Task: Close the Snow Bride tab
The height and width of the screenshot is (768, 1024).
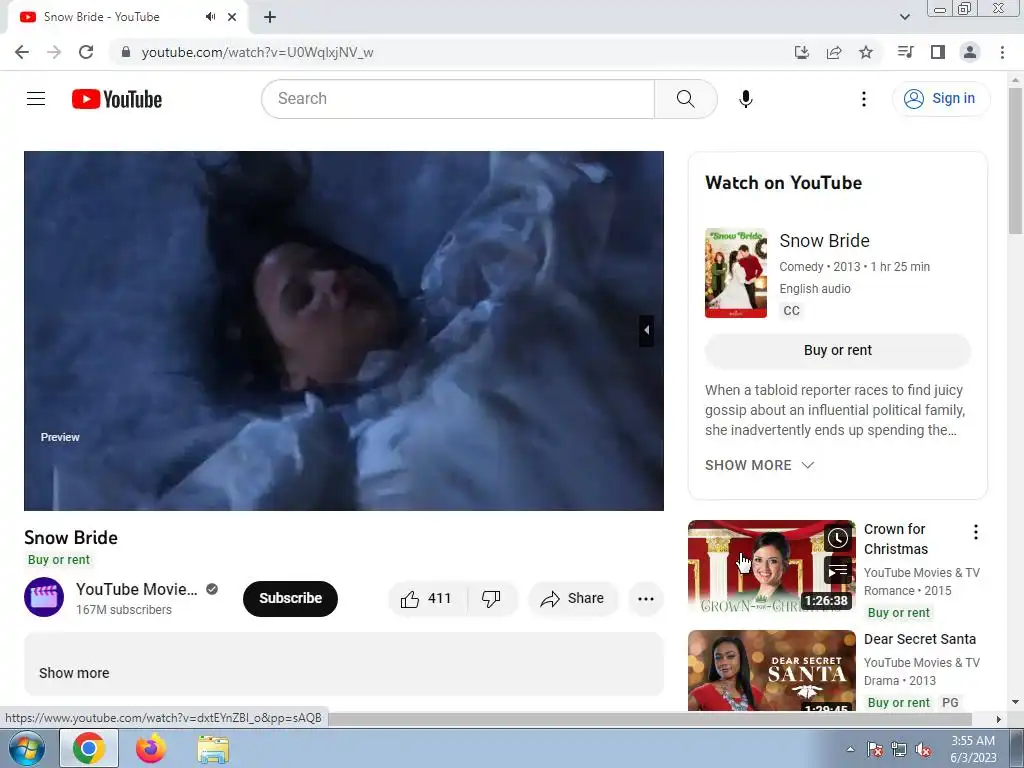Action: click(x=232, y=17)
